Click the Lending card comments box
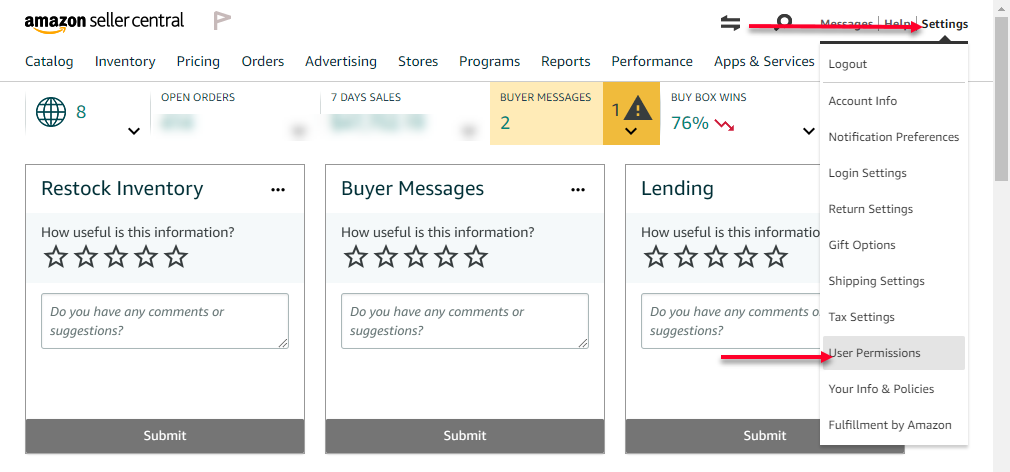This screenshot has height=472, width=1010. (x=731, y=321)
